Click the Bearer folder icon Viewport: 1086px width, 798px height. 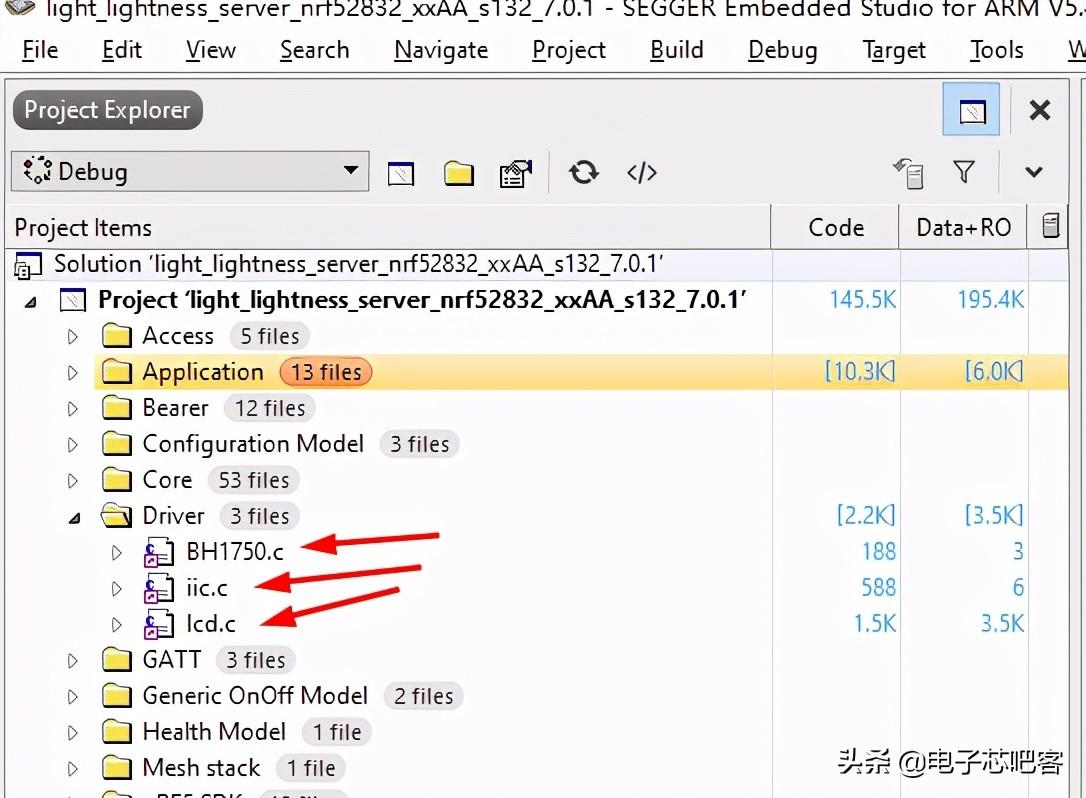pyautogui.click(x=116, y=408)
